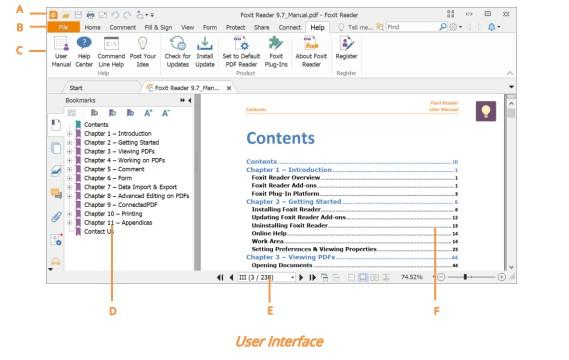Image resolution: width=569 pixels, height=360 pixels.
Task: Open the File menu
Action: (64, 27)
